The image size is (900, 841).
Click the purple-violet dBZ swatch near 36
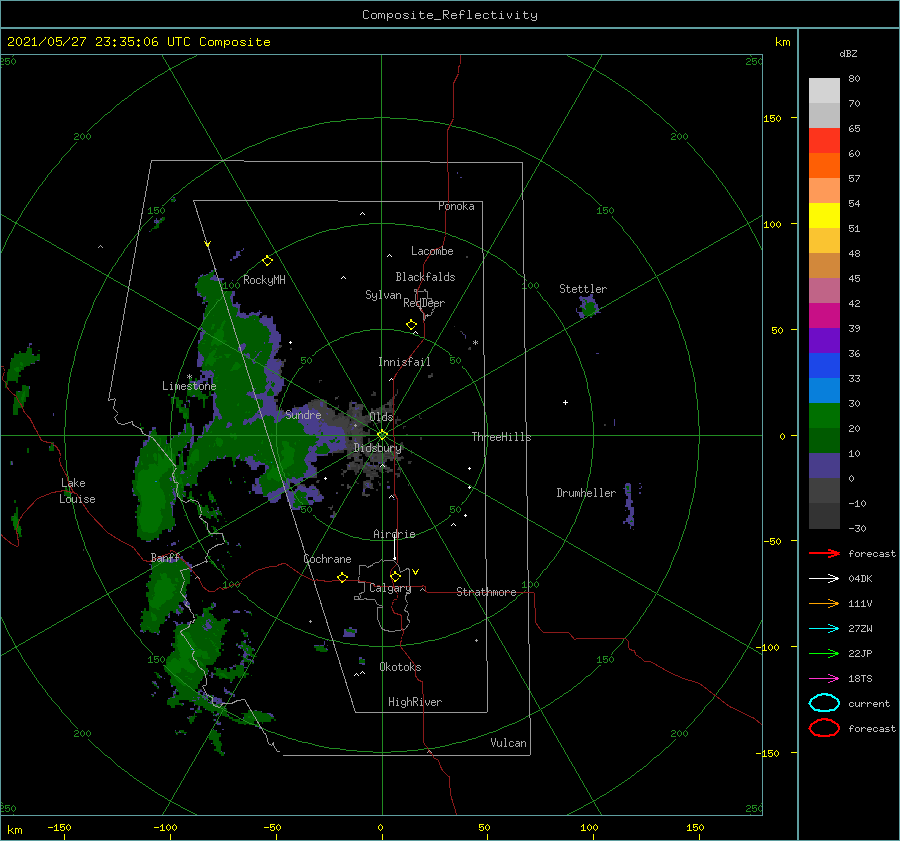tap(824, 340)
